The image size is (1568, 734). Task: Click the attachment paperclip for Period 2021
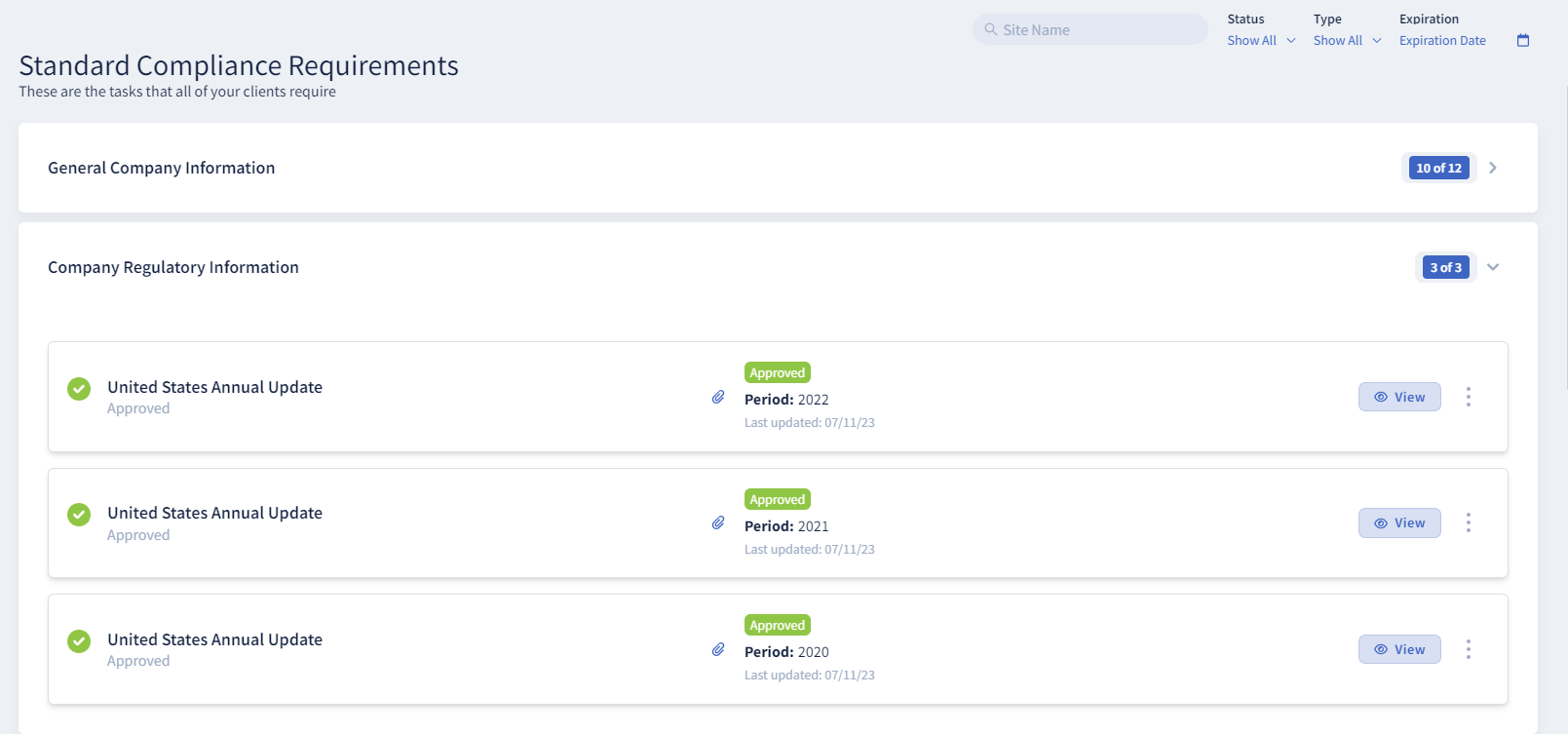718,523
